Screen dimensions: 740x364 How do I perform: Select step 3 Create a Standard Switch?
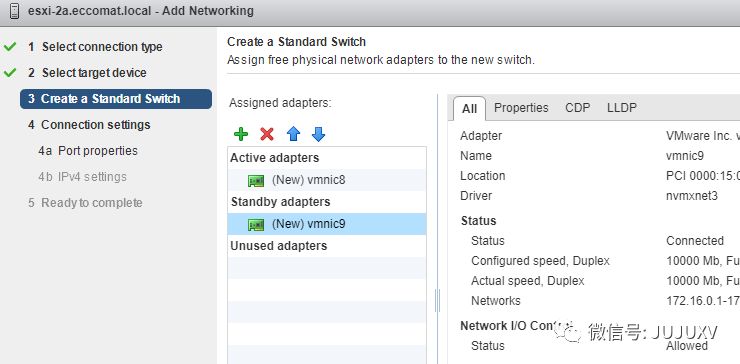coord(116,99)
